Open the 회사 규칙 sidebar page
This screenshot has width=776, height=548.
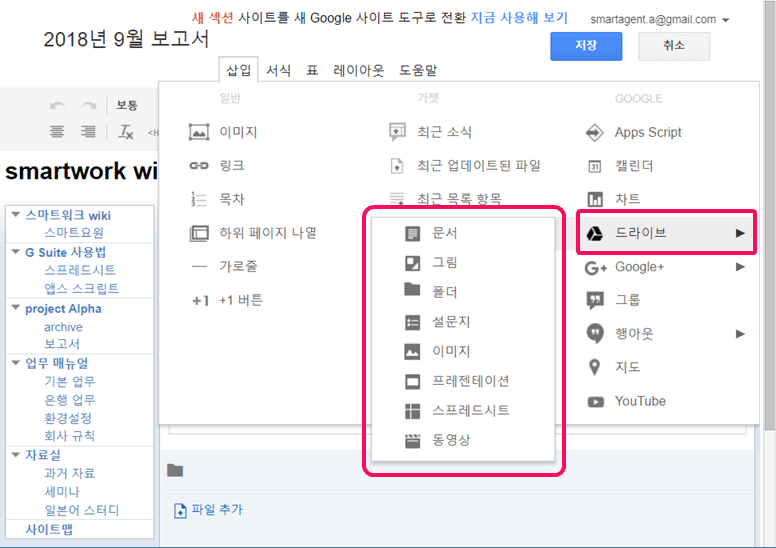coord(69,436)
